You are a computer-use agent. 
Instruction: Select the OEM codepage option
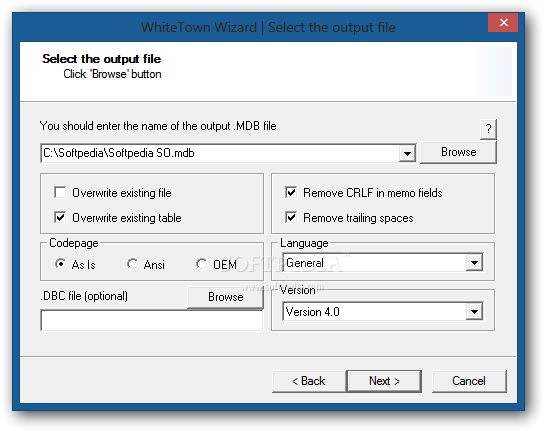[x=201, y=264]
